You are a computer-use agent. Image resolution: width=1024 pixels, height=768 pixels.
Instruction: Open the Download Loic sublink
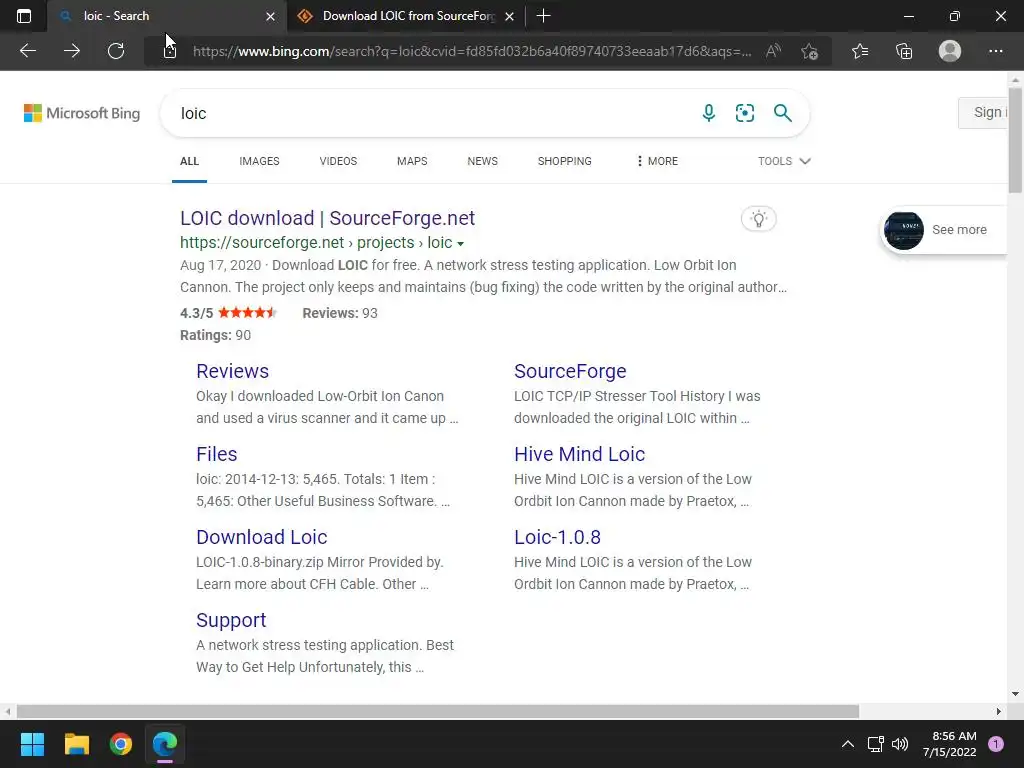pos(261,537)
